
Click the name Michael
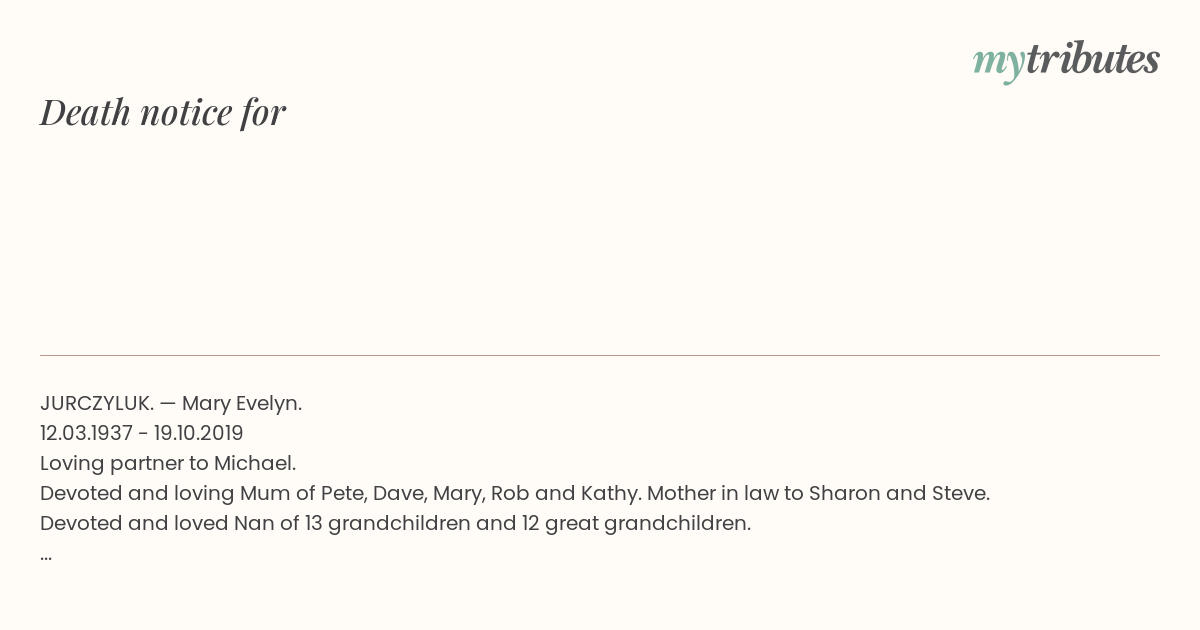tap(255, 463)
